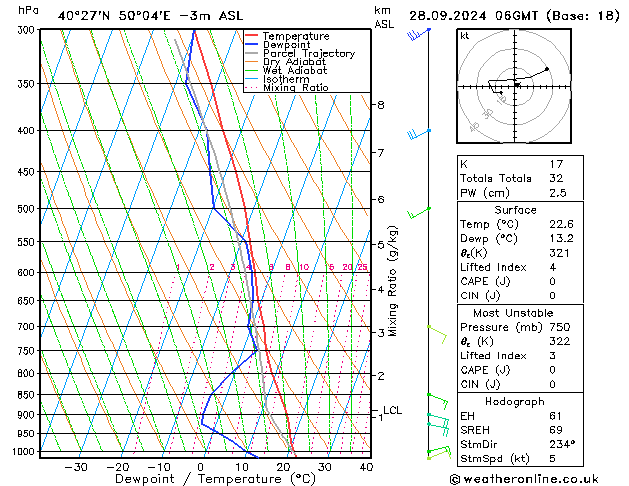The image size is (629, 486).
Task: Click the blue wind barb at 400 hPa
Action: [419, 133]
